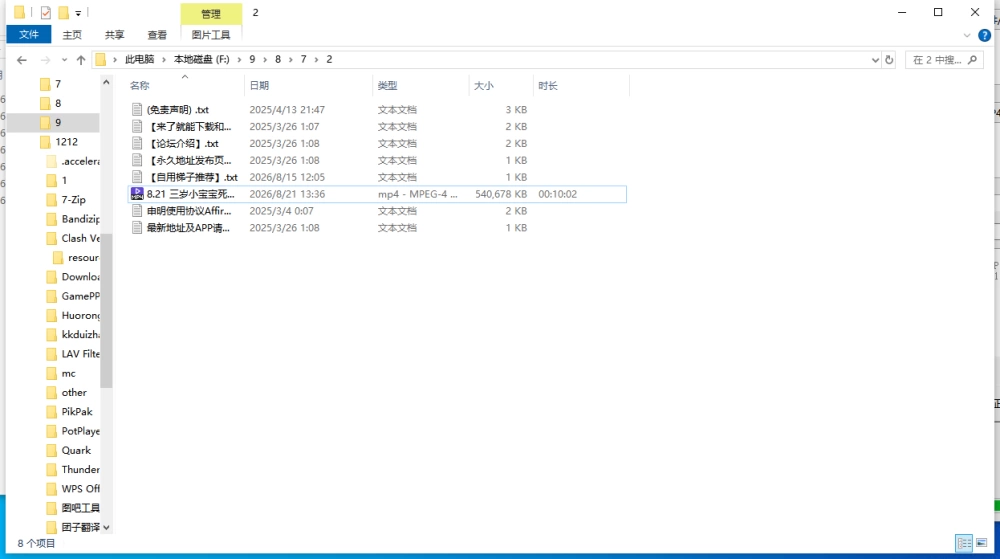Switch to the 主页 ribbon tab

click(x=72, y=35)
